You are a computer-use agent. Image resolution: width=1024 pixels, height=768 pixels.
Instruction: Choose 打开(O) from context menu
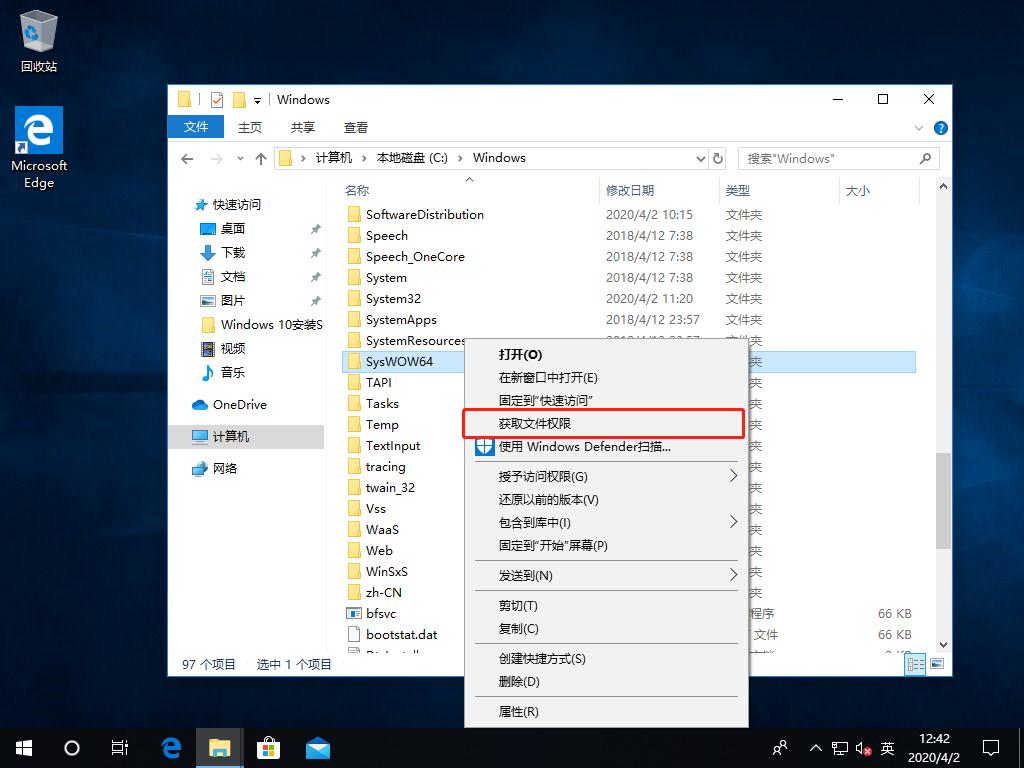coord(606,355)
